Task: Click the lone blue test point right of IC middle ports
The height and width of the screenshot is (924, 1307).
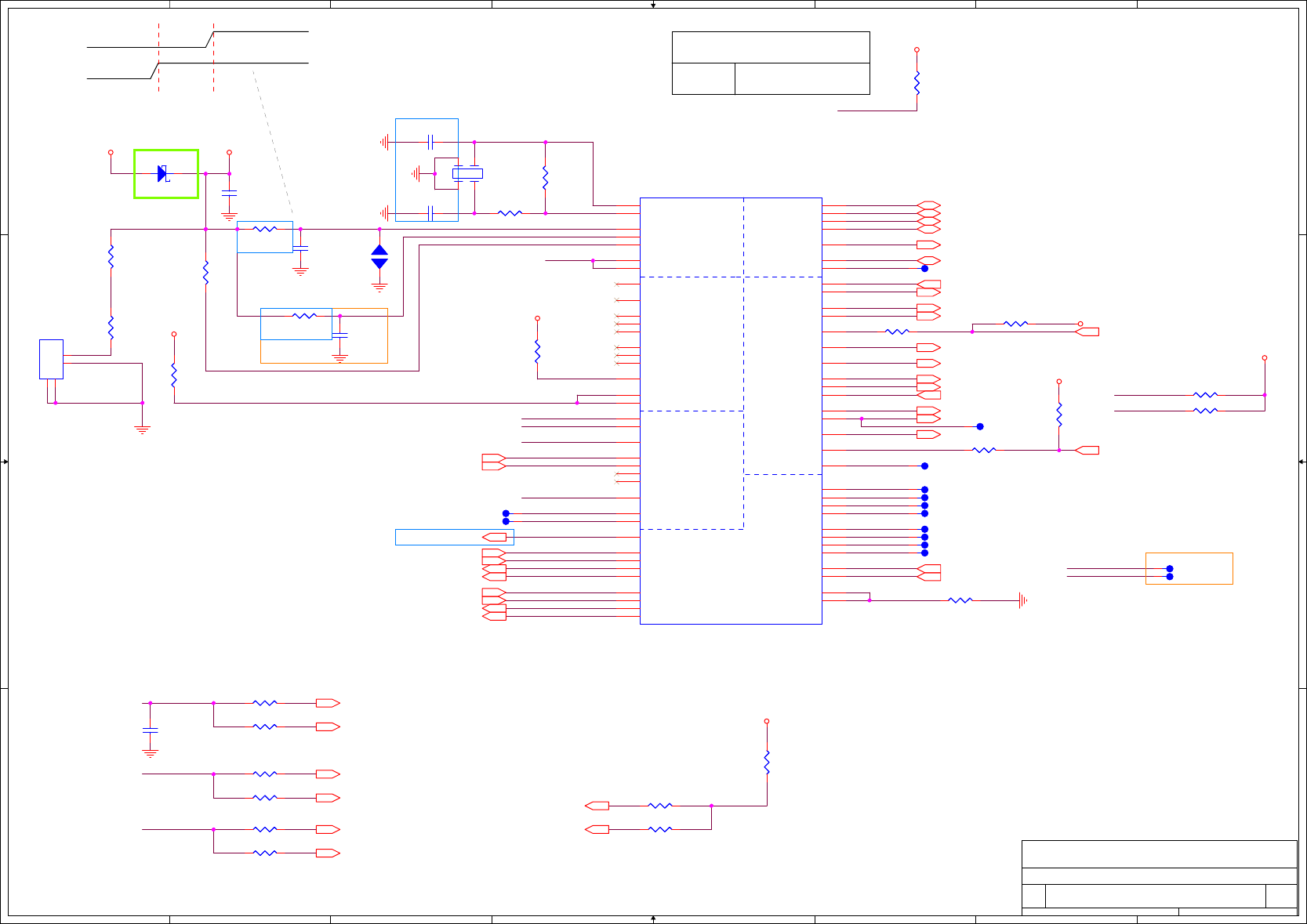Action: click(980, 426)
